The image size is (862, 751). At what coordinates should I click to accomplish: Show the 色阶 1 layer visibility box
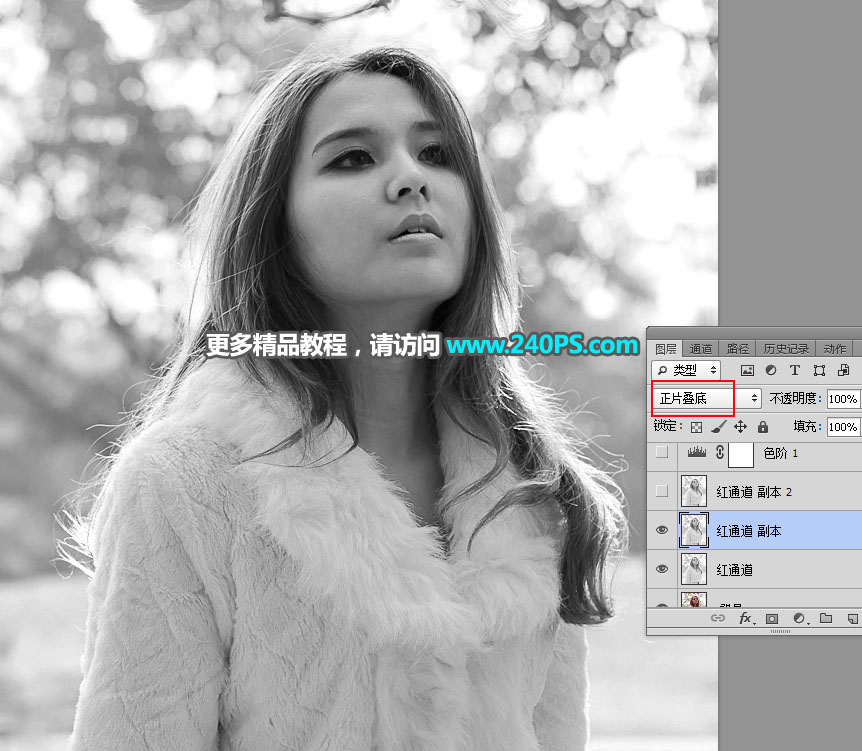point(662,452)
